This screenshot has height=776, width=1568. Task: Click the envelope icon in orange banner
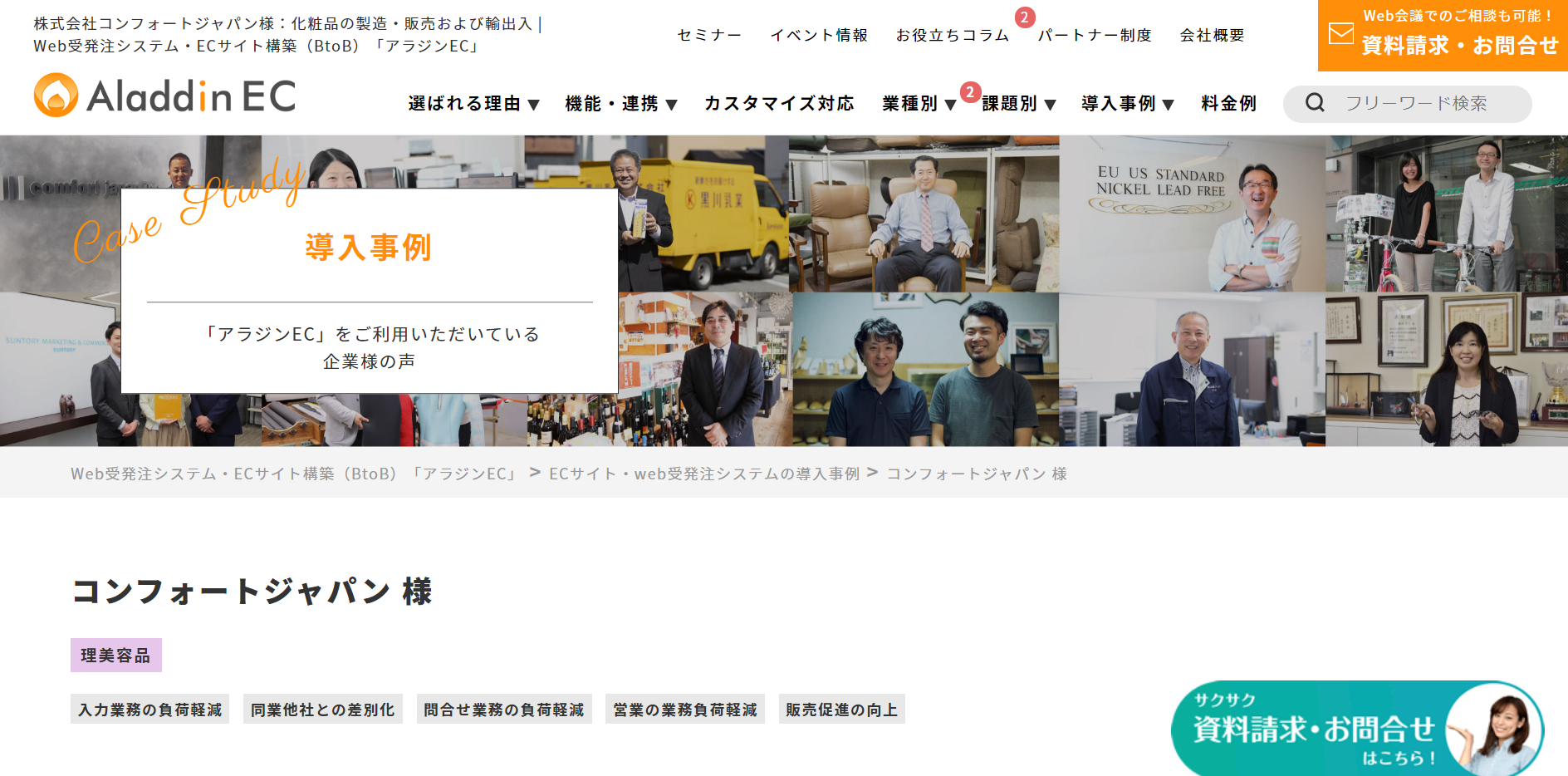[x=1340, y=34]
